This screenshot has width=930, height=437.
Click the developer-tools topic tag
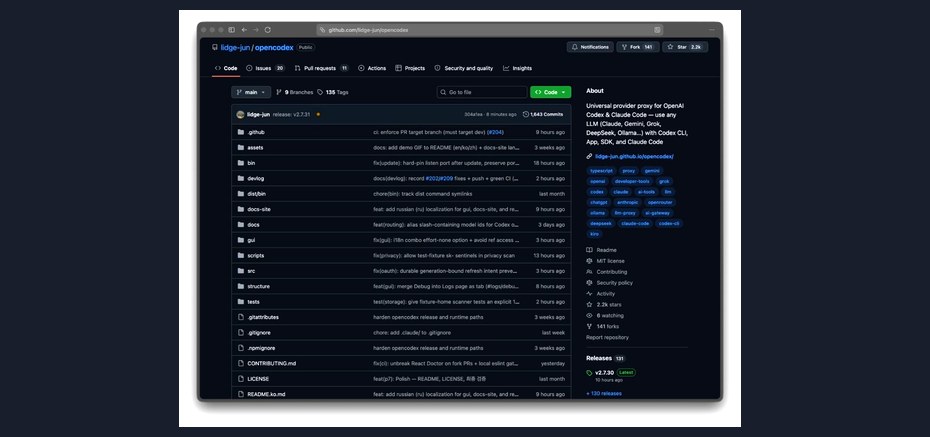pyautogui.click(x=632, y=181)
